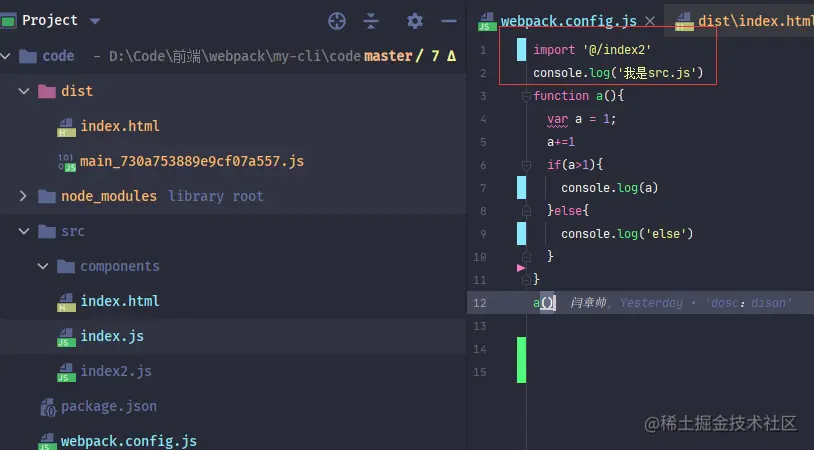Image resolution: width=814 pixels, height=450 pixels.
Task: Hide the Project panel with minus icon
Action: [x=449, y=21]
